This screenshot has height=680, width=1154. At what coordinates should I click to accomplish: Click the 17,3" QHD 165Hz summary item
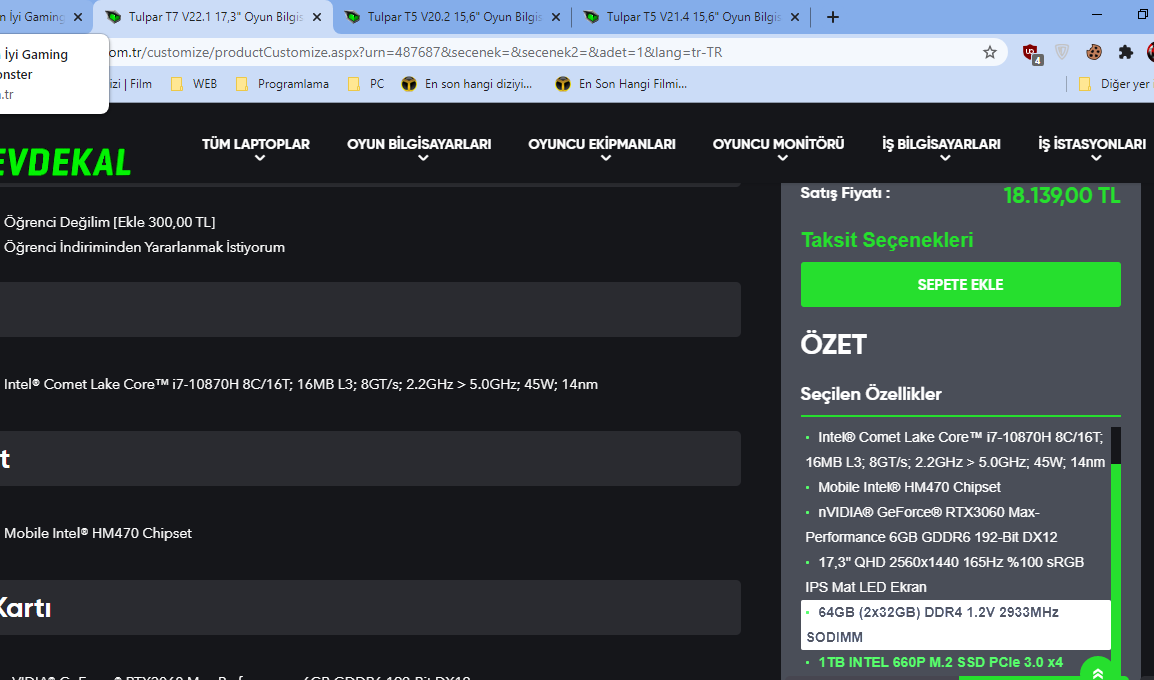(945, 575)
